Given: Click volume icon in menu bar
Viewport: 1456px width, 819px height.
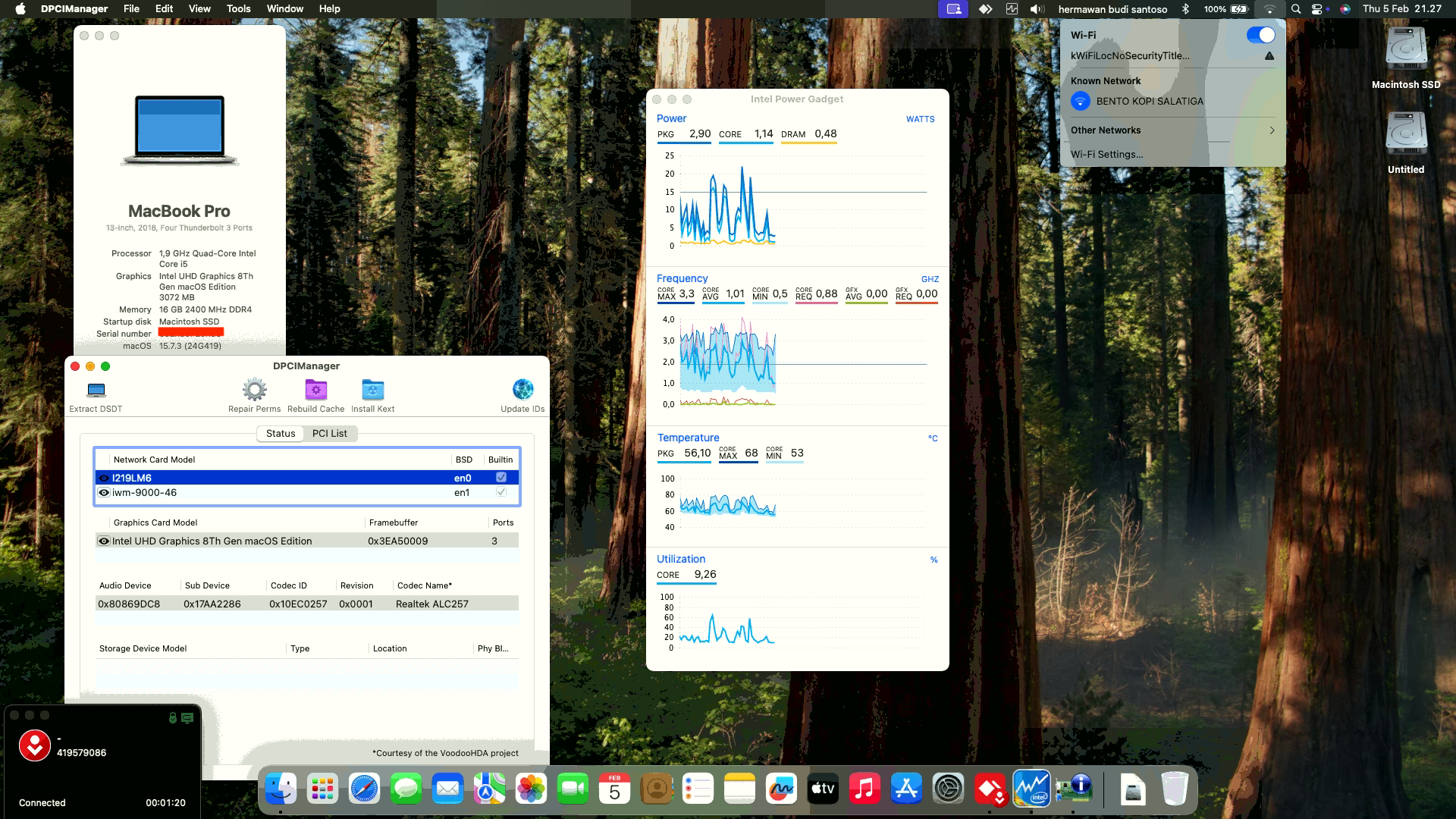Looking at the screenshot, I should pyautogui.click(x=1037, y=9).
